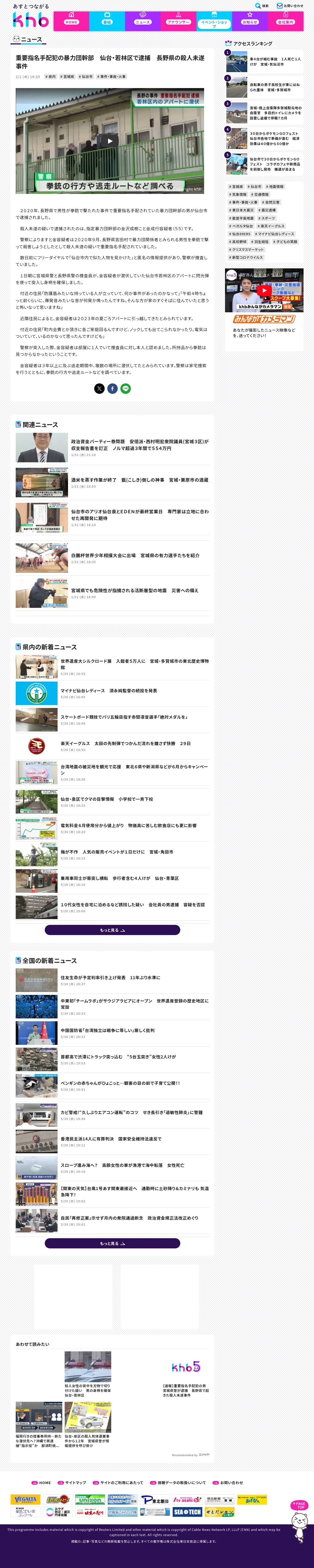Image resolution: width=314 pixels, height=1568 pixels.
Task: Play the みんながカメラマン YouTube video
Action: coord(264,290)
